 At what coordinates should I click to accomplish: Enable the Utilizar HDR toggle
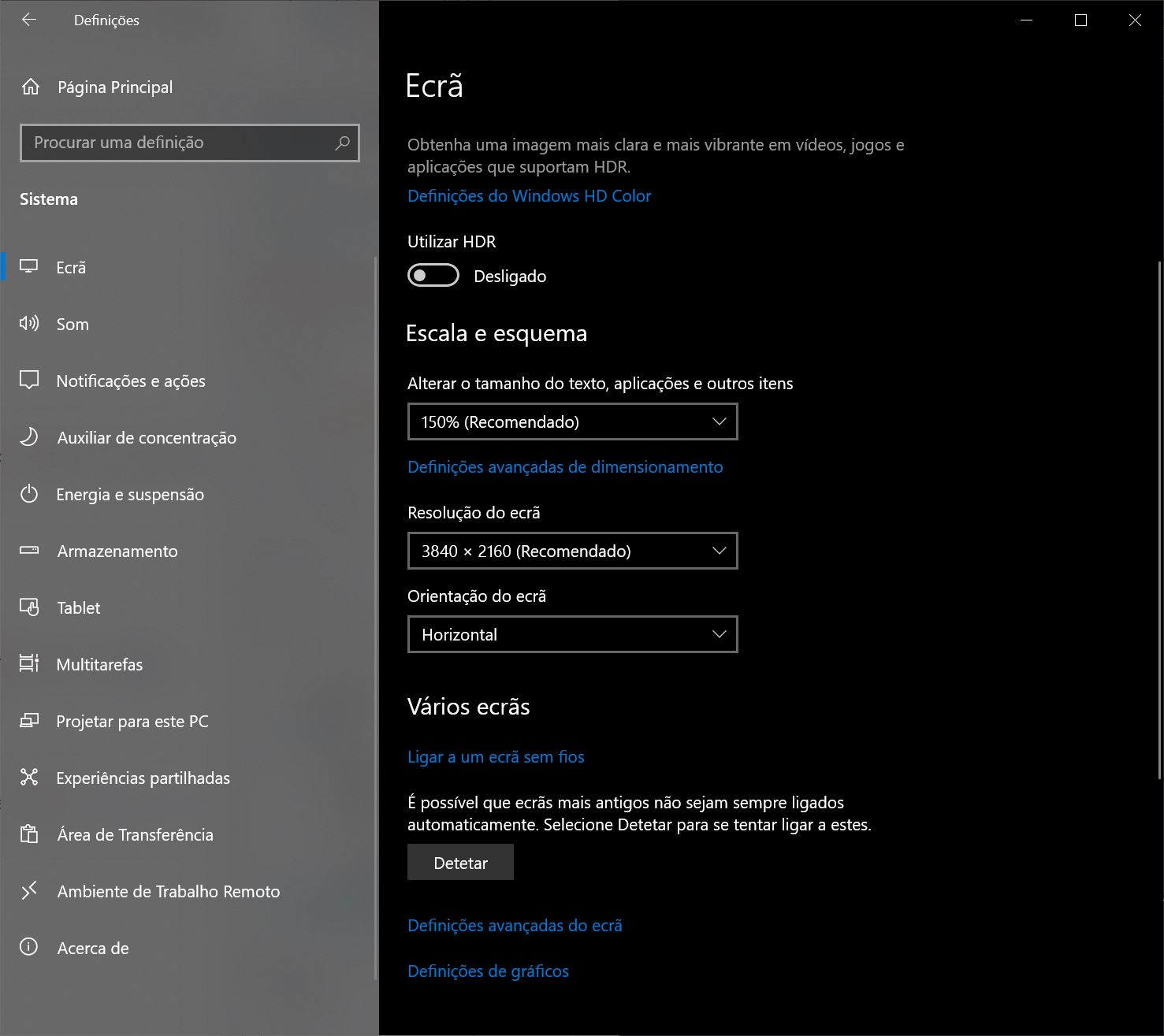click(x=432, y=276)
